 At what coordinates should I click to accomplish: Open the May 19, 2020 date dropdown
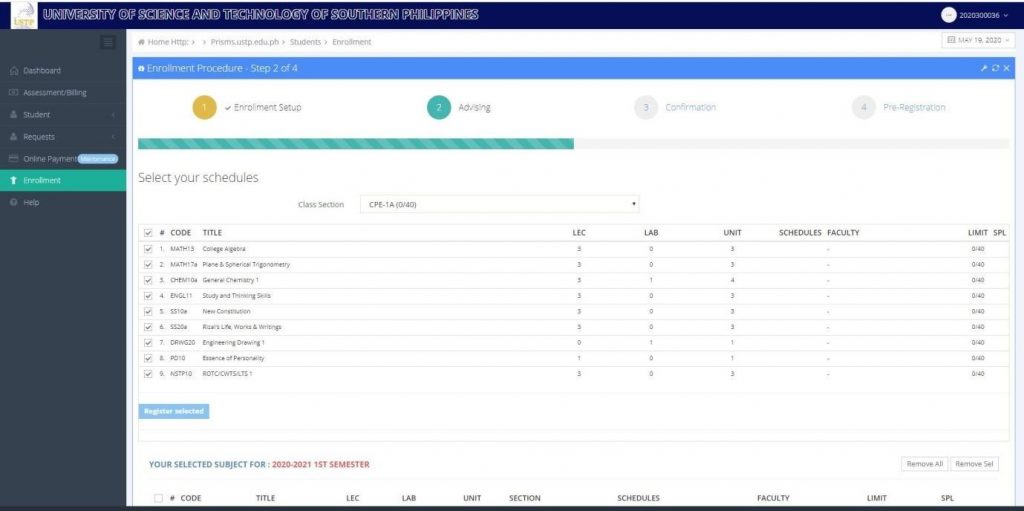978,41
